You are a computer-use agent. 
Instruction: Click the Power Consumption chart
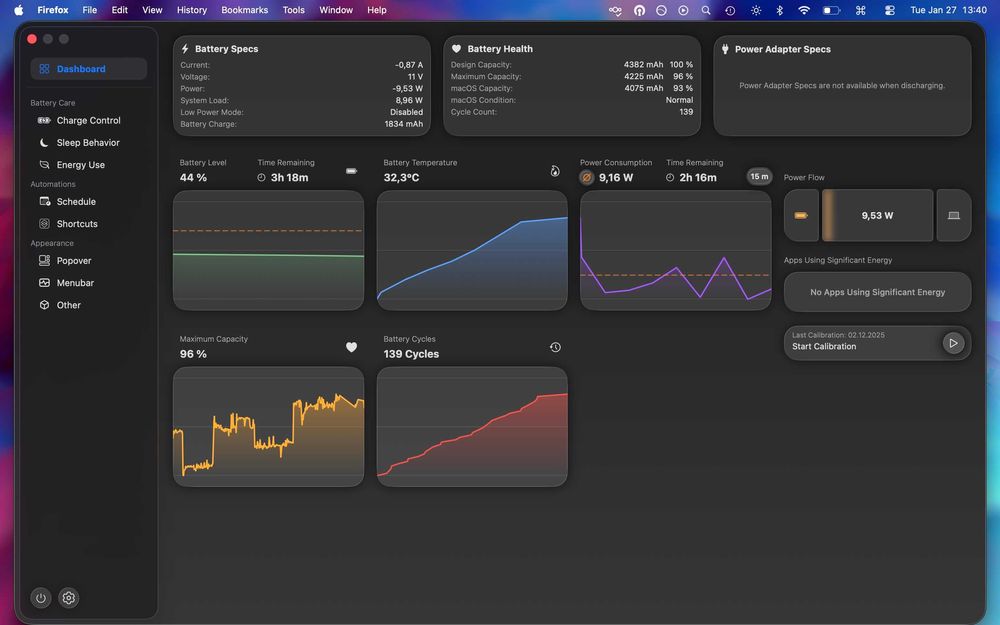676,251
